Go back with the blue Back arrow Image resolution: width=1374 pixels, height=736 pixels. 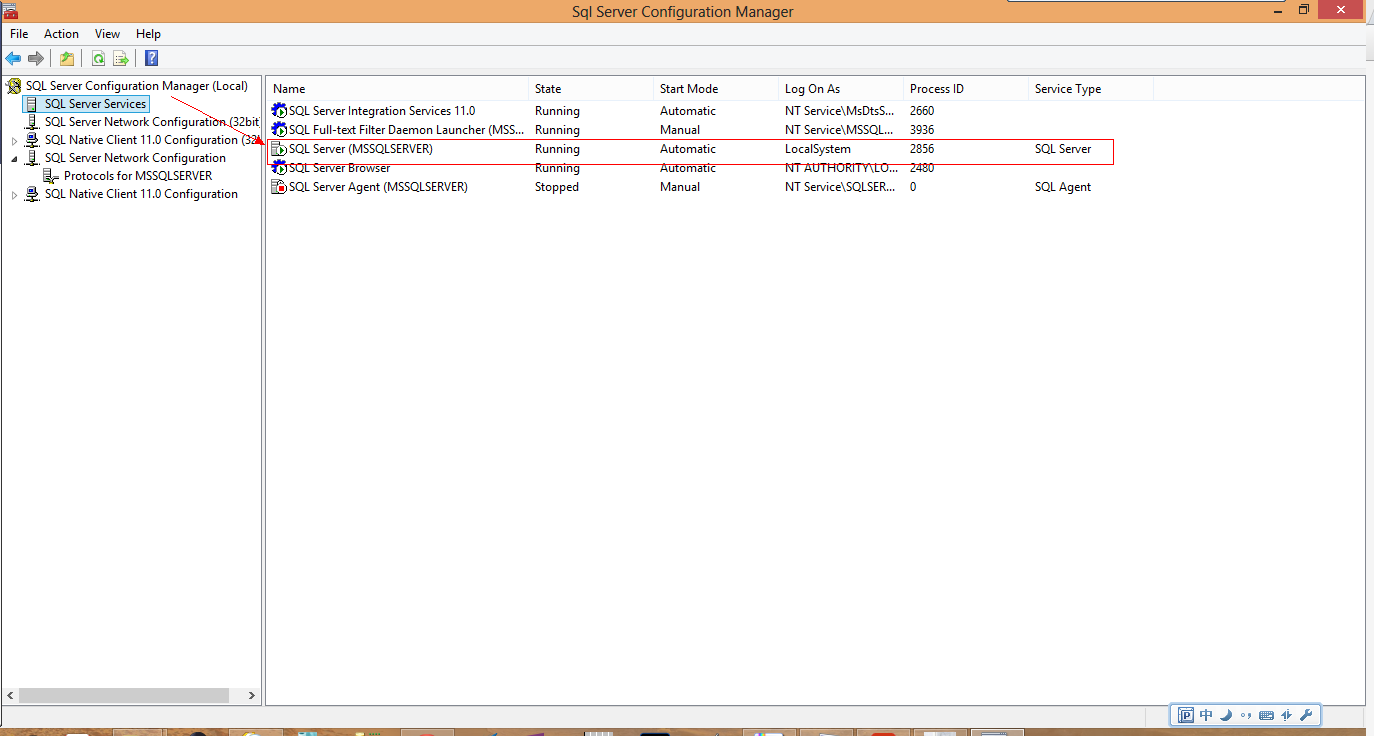pyautogui.click(x=13, y=59)
